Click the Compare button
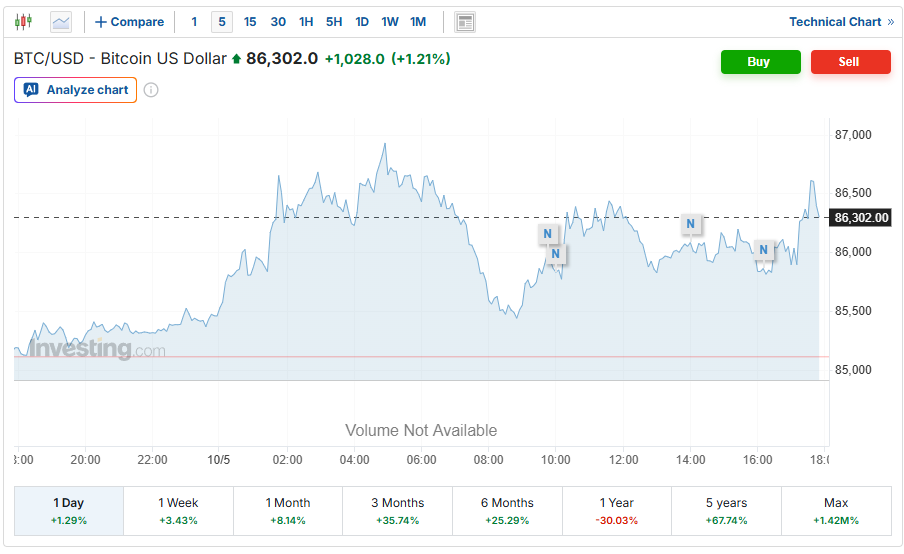The height and width of the screenshot is (554, 904). (x=130, y=22)
